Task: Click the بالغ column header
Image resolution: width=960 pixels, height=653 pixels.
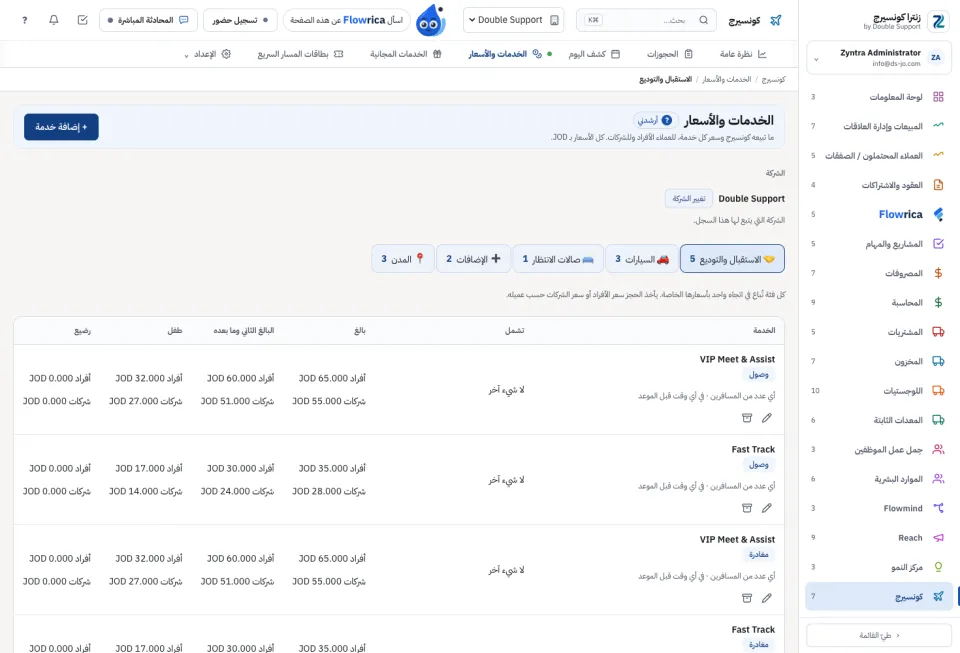Action: 360,330
